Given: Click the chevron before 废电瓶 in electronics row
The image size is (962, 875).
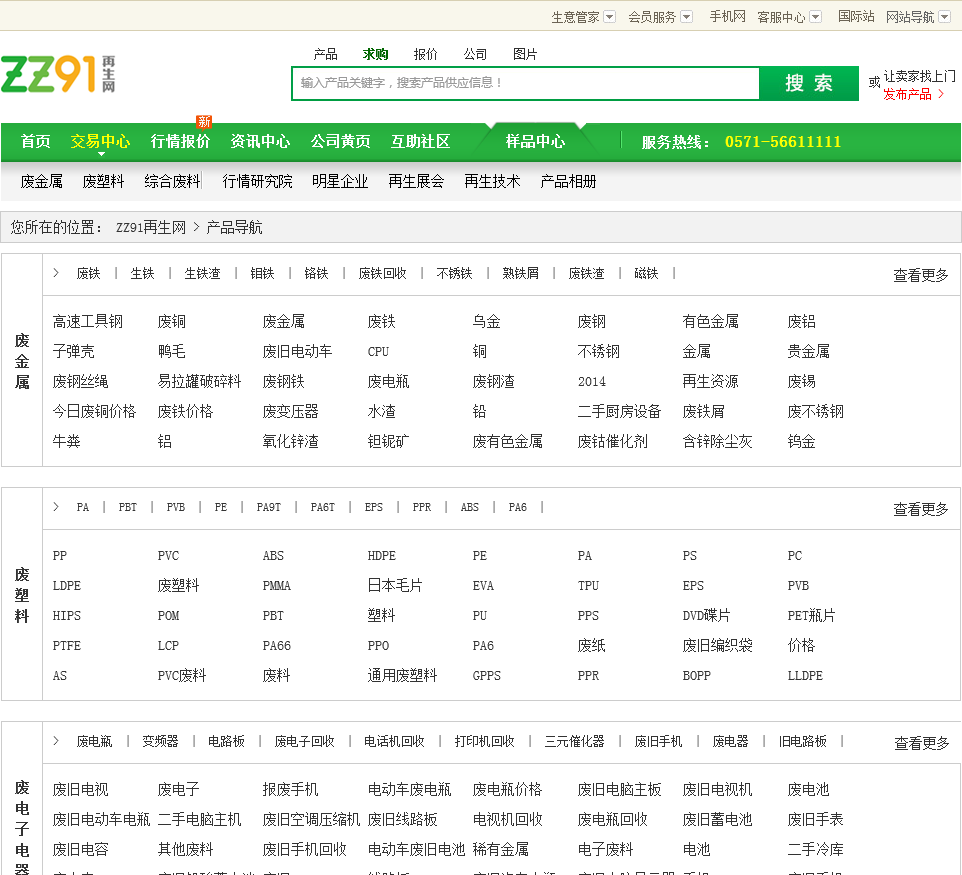Looking at the screenshot, I should 56,741.
